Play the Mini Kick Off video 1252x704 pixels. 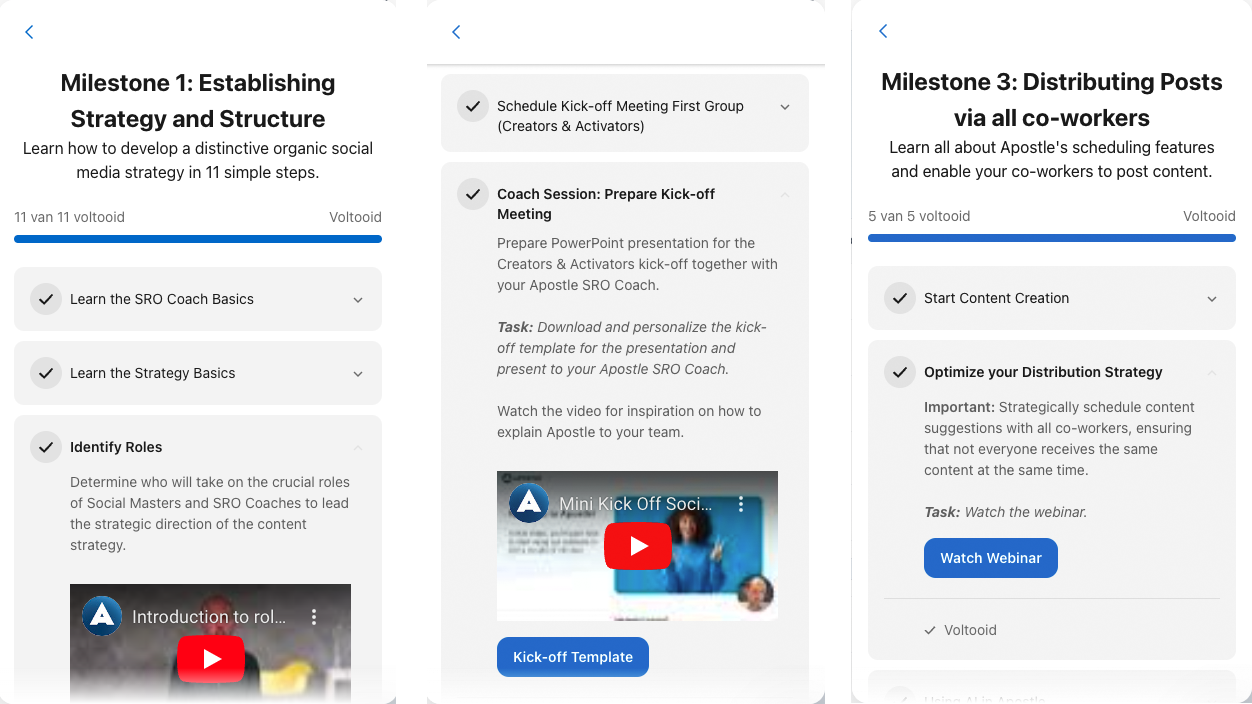pyautogui.click(x=638, y=546)
